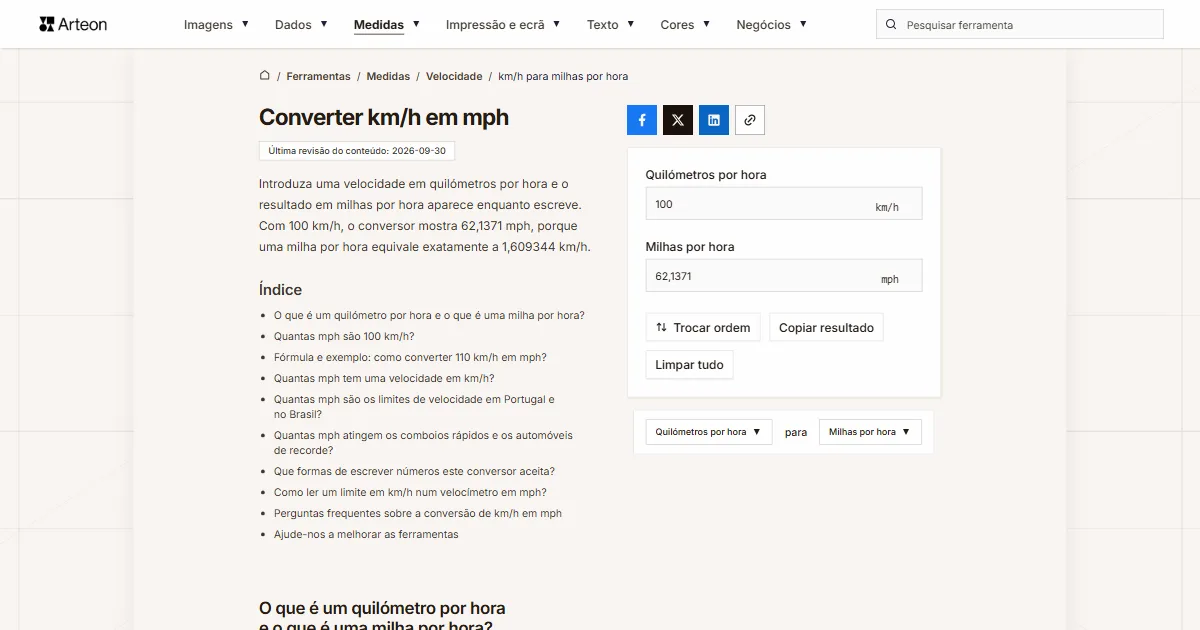
Task: Click the 'Converter km/h em mph' heading
Action: pos(384,117)
